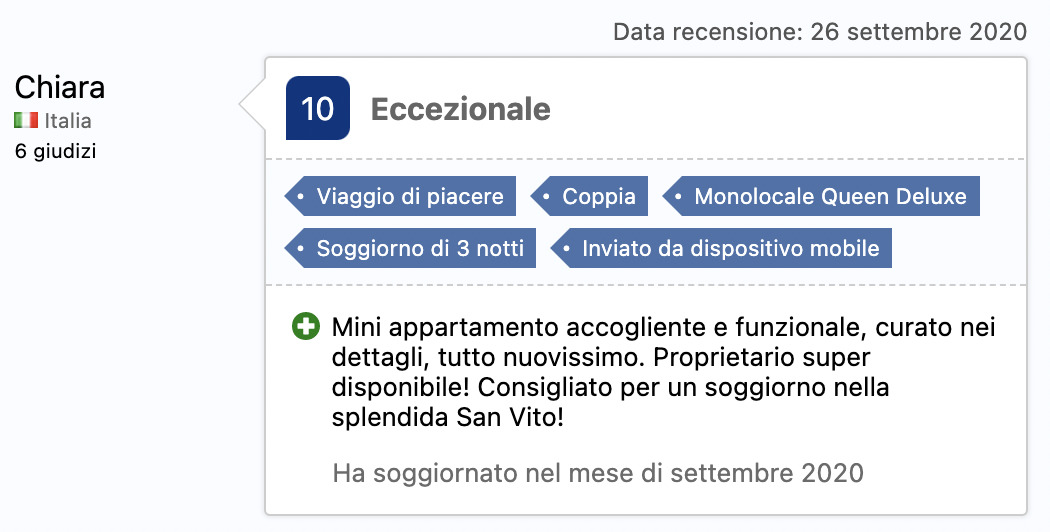
Task: Click the blue score badge showing 10
Action: (317, 108)
